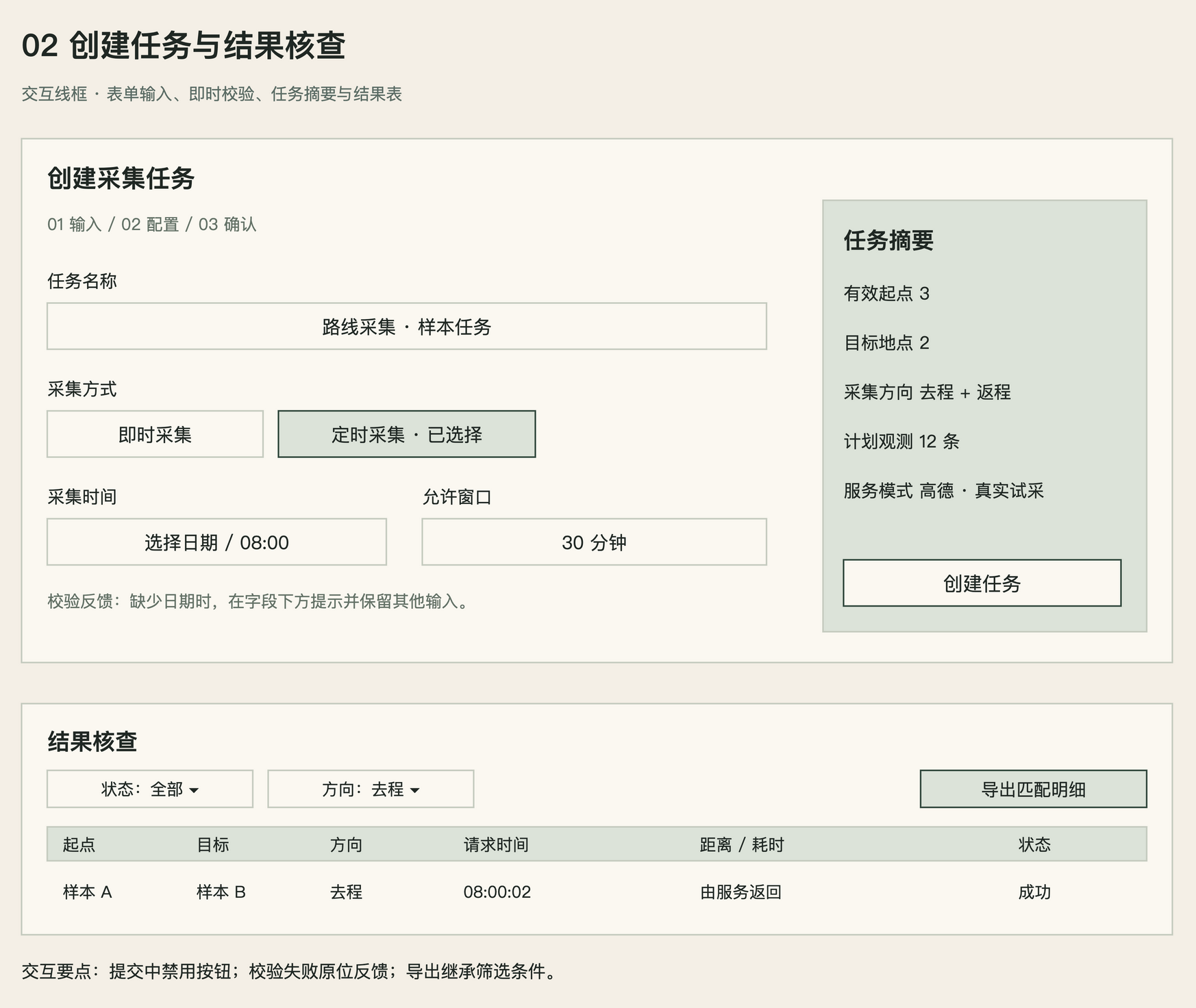Click the 创建采集任务 heading

pos(121,178)
